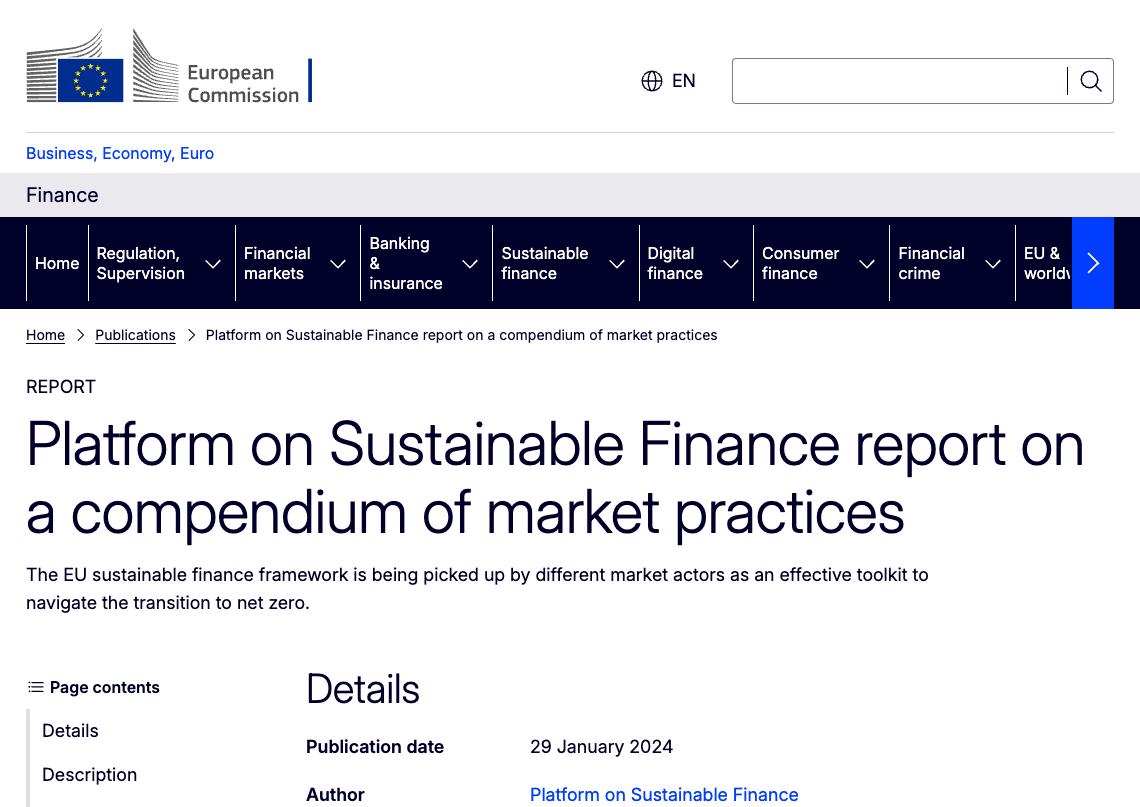Select Description in the page contents sidebar

tap(89, 775)
